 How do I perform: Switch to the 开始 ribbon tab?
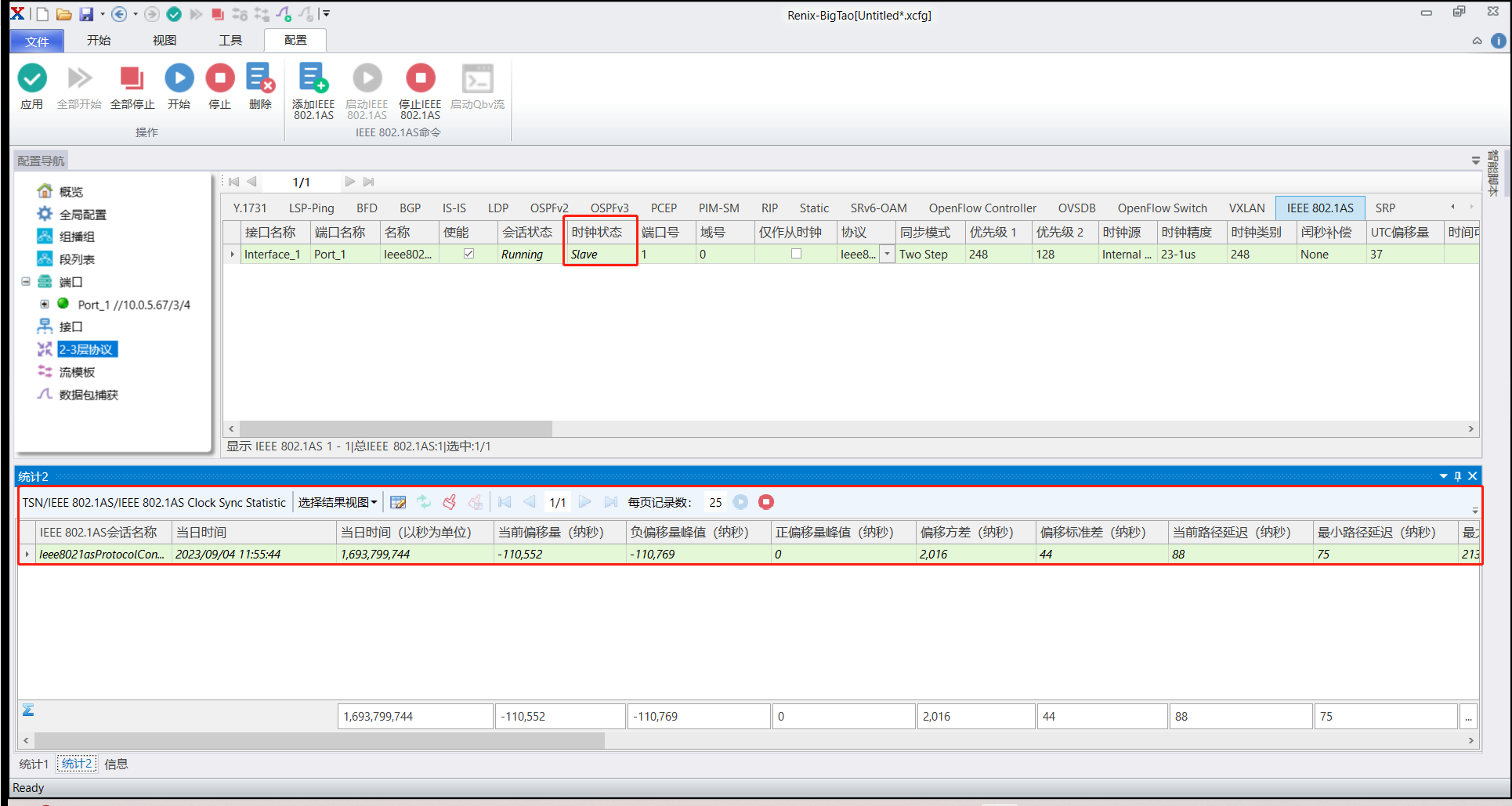(99, 40)
